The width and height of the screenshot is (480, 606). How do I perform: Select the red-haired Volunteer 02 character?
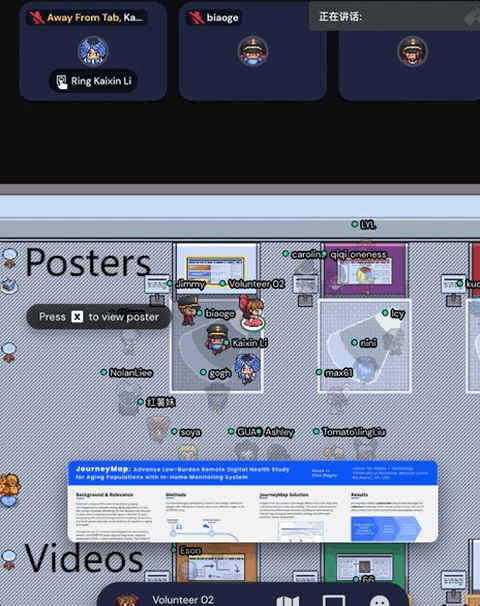coord(252,312)
